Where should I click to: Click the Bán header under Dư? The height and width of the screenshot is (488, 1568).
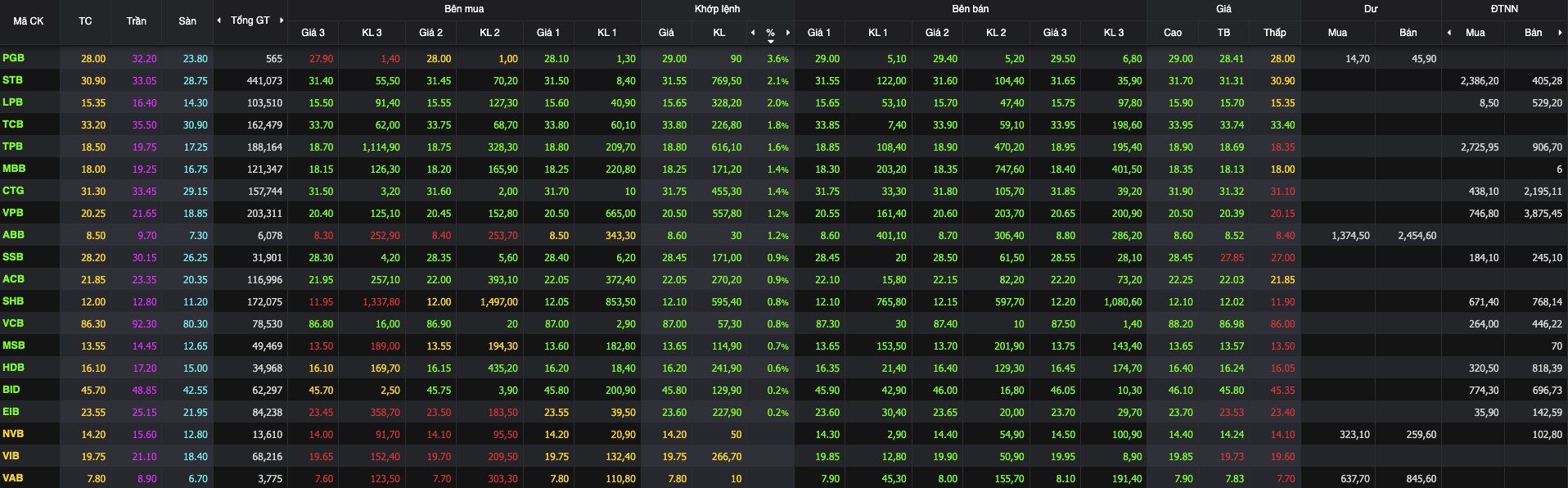pyautogui.click(x=1408, y=33)
